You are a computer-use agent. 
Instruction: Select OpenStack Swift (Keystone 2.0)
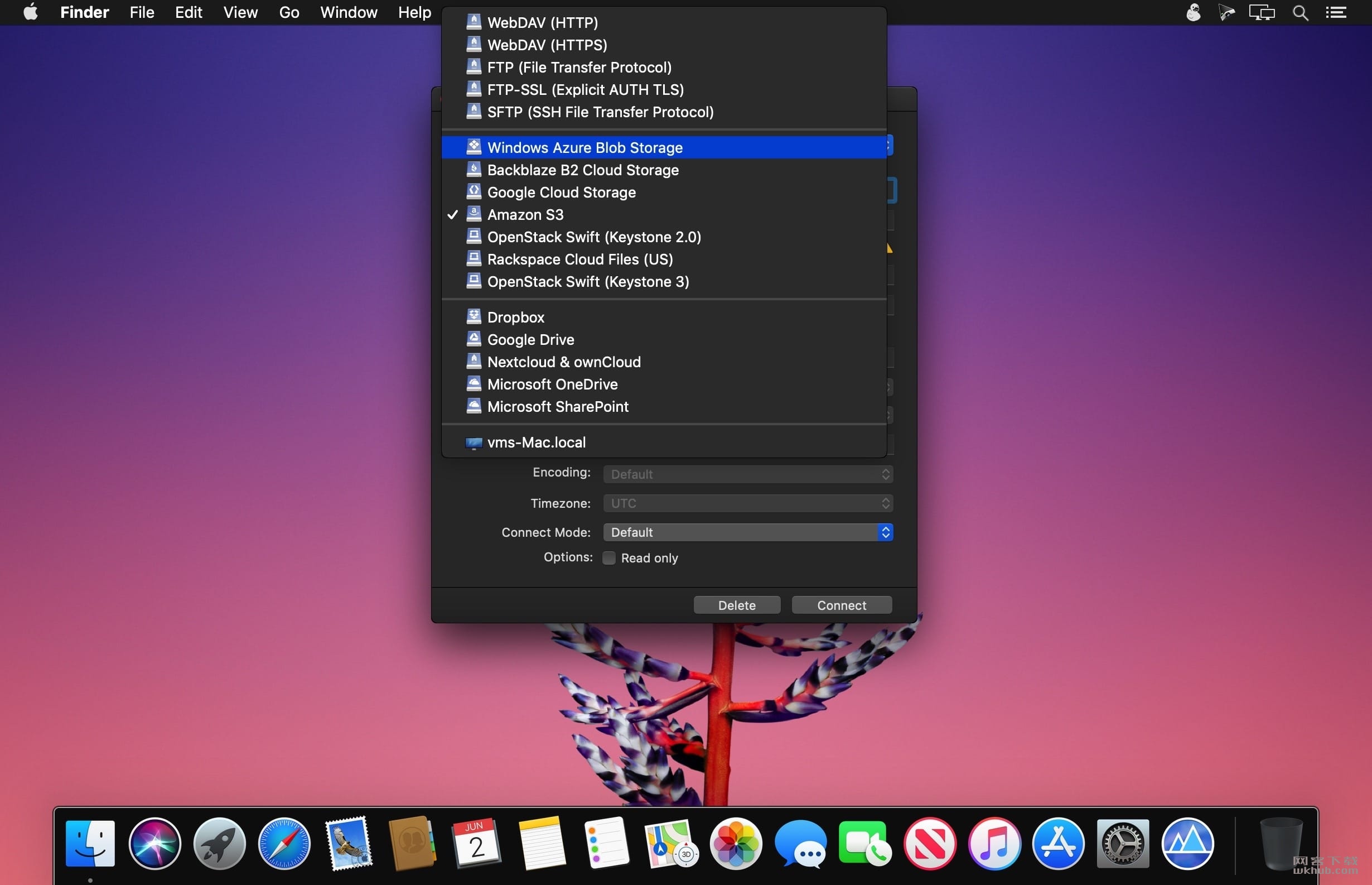pyautogui.click(x=664, y=237)
